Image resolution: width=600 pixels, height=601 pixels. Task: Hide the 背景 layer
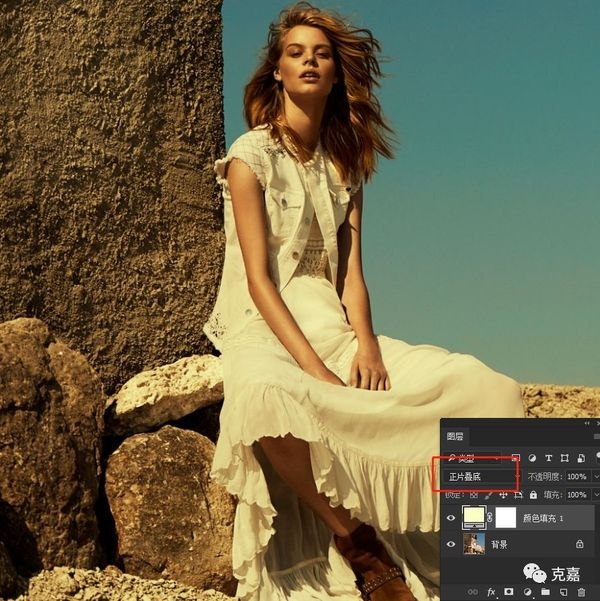click(451, 544)
